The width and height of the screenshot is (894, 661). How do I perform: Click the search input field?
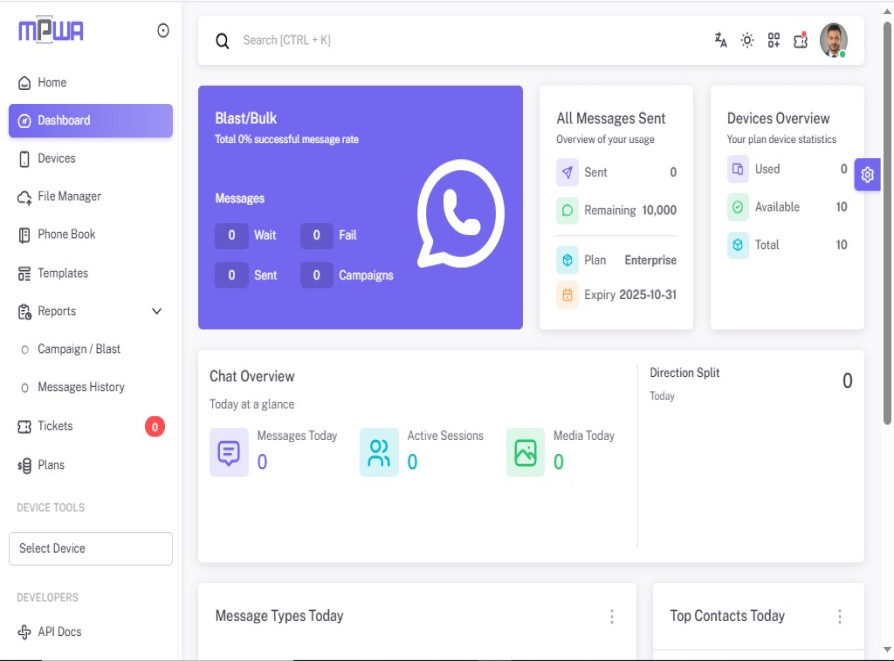(x=450, y=41)
